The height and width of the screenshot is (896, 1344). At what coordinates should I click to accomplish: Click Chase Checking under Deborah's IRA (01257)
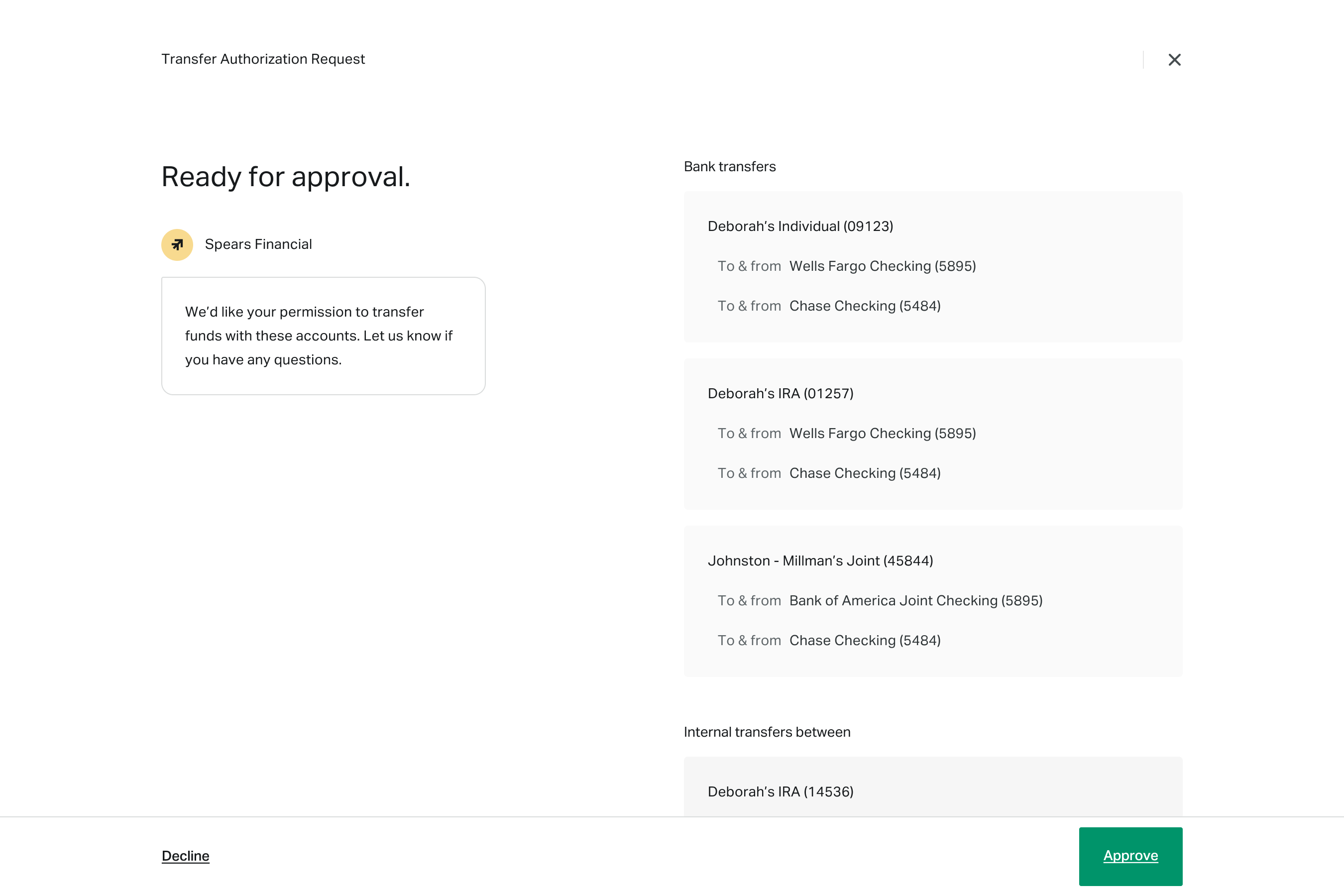tap(865, 474)
